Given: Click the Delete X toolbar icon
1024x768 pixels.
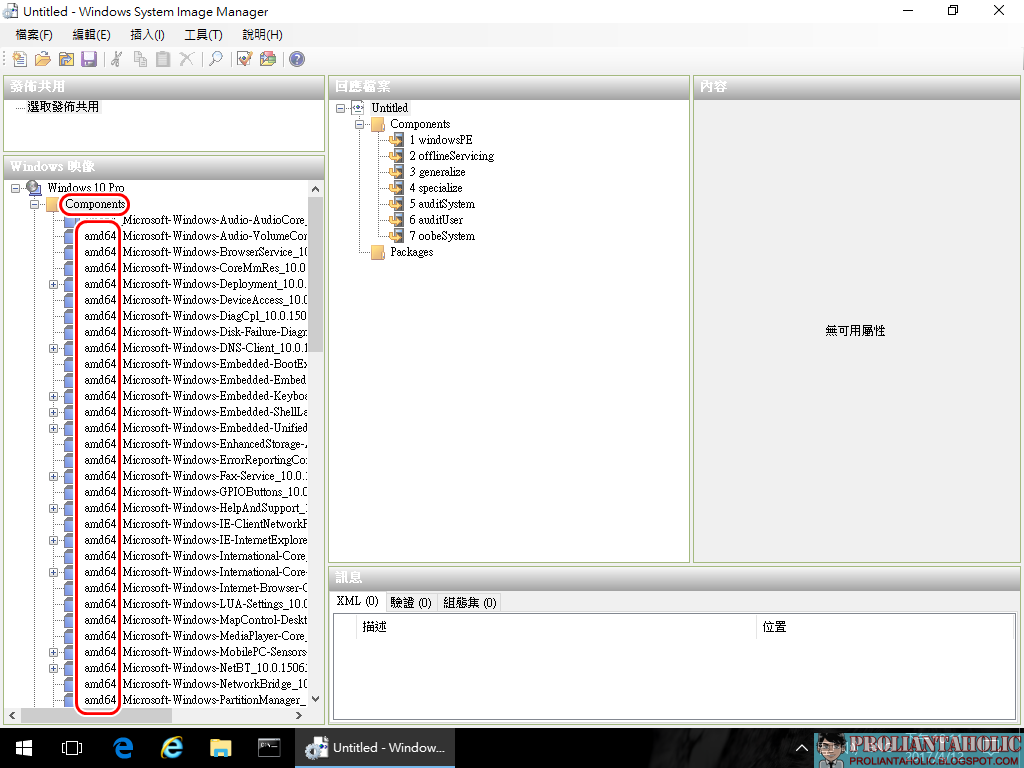Looking at the screenshot, I should point(186,59).
